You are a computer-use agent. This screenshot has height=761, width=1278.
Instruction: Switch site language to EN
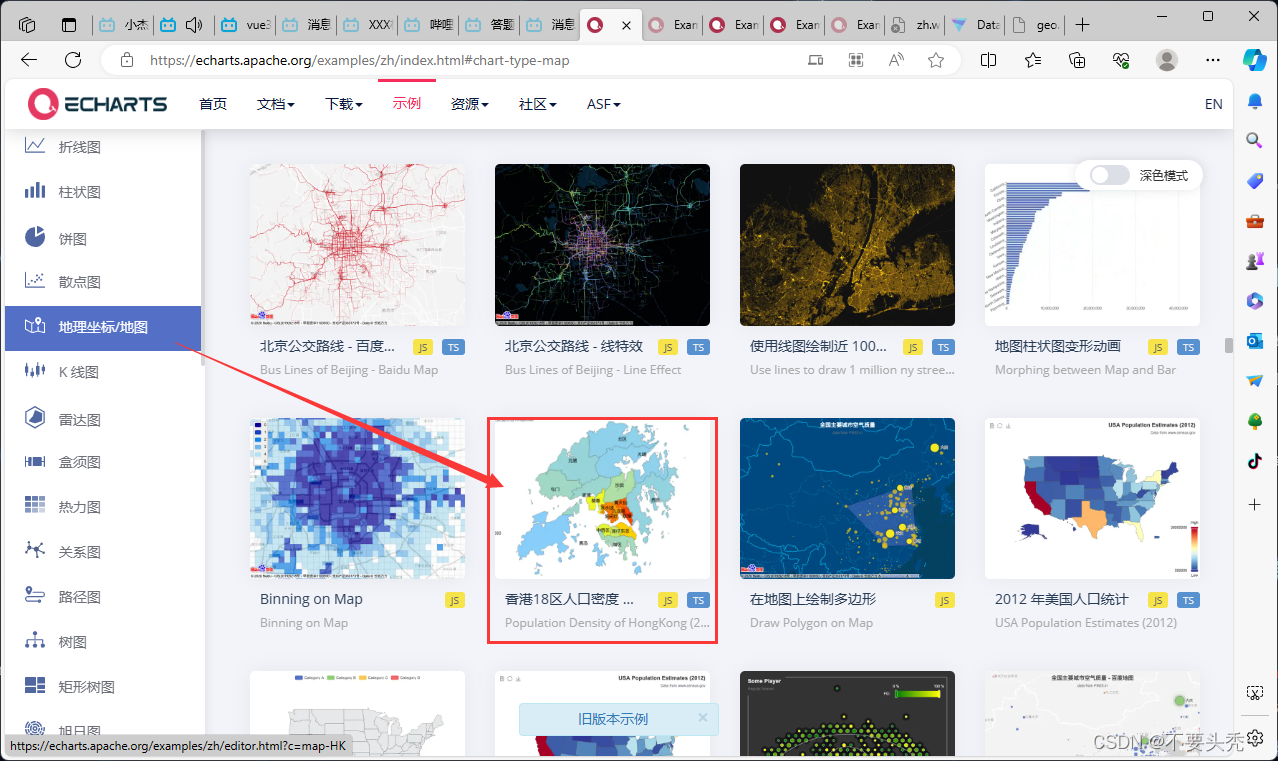pyautogui.click(x=1213, y=103)
